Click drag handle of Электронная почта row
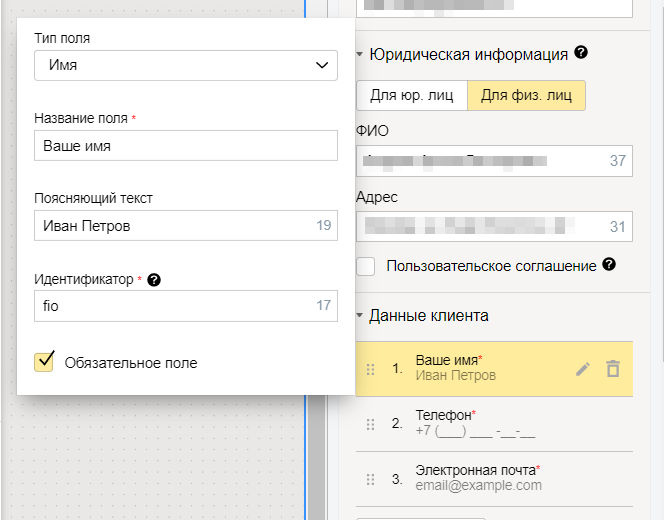Viewport: 664px width, 520px height. coord(370,479)
